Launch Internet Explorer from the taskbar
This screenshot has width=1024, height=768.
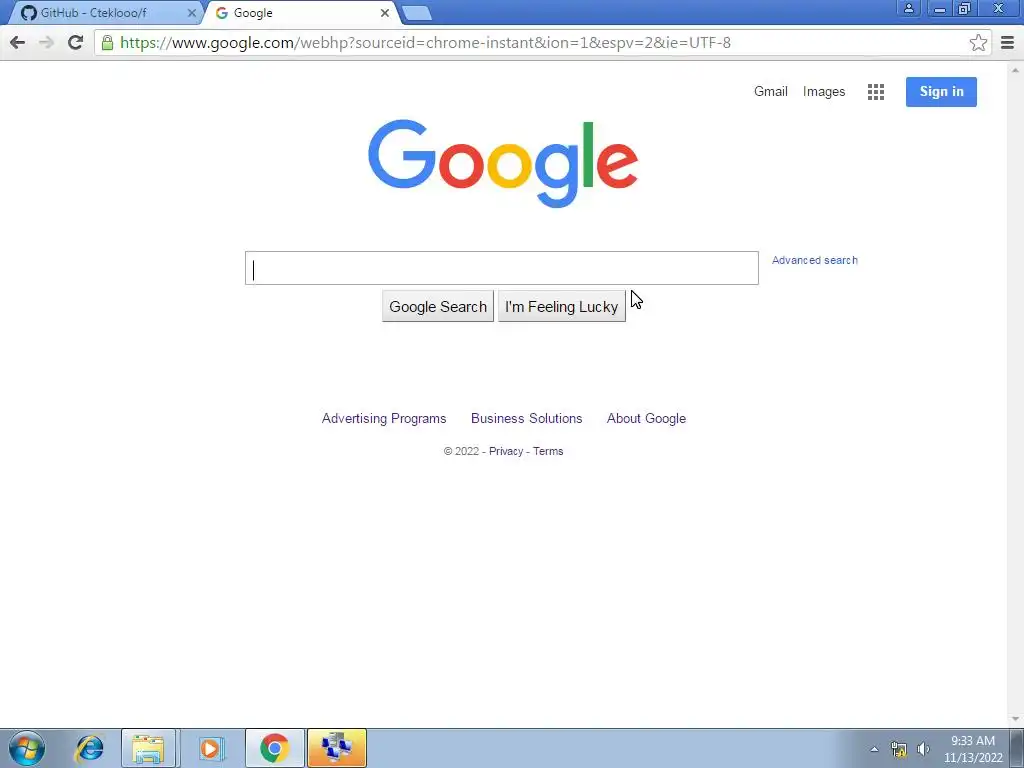click(x=89, y=748)
